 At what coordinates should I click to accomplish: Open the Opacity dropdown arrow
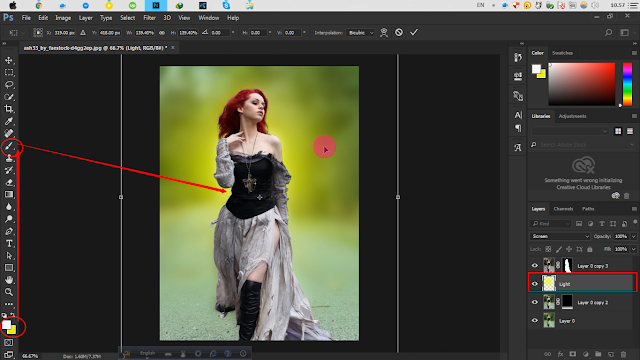click(x=633, y=236)
